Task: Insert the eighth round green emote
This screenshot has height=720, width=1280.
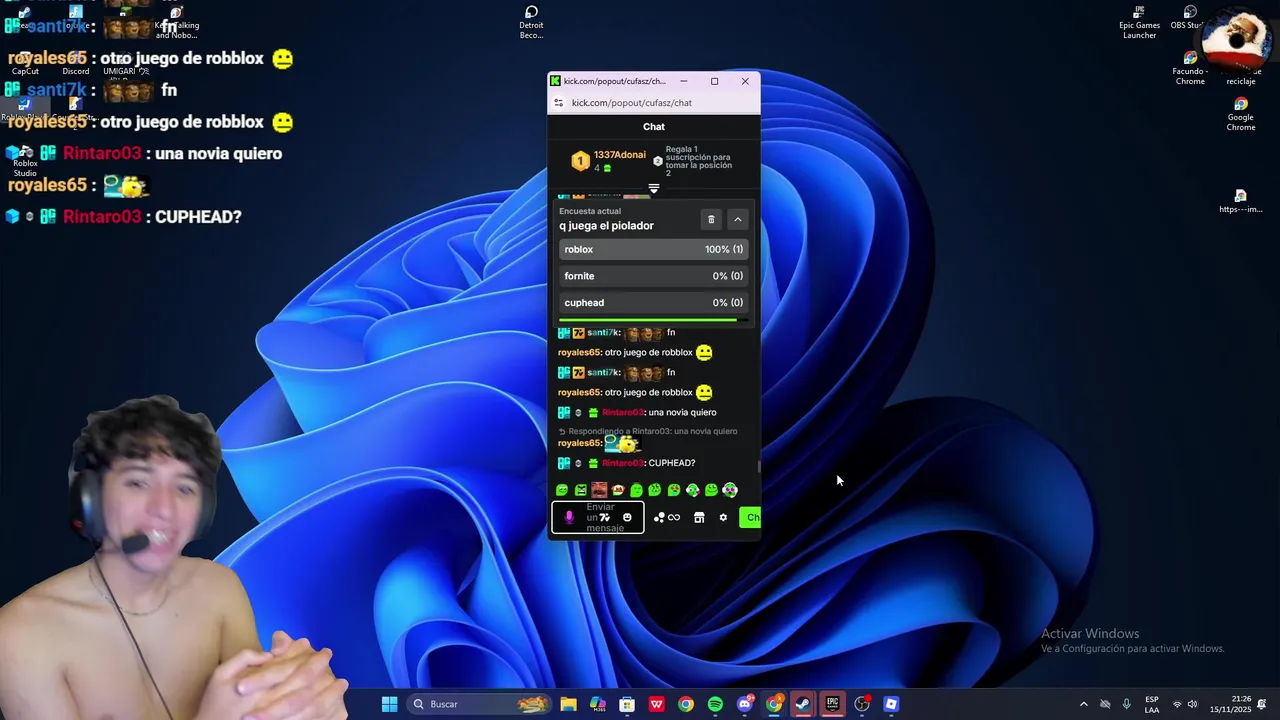Action: click(x=692, y=490)
